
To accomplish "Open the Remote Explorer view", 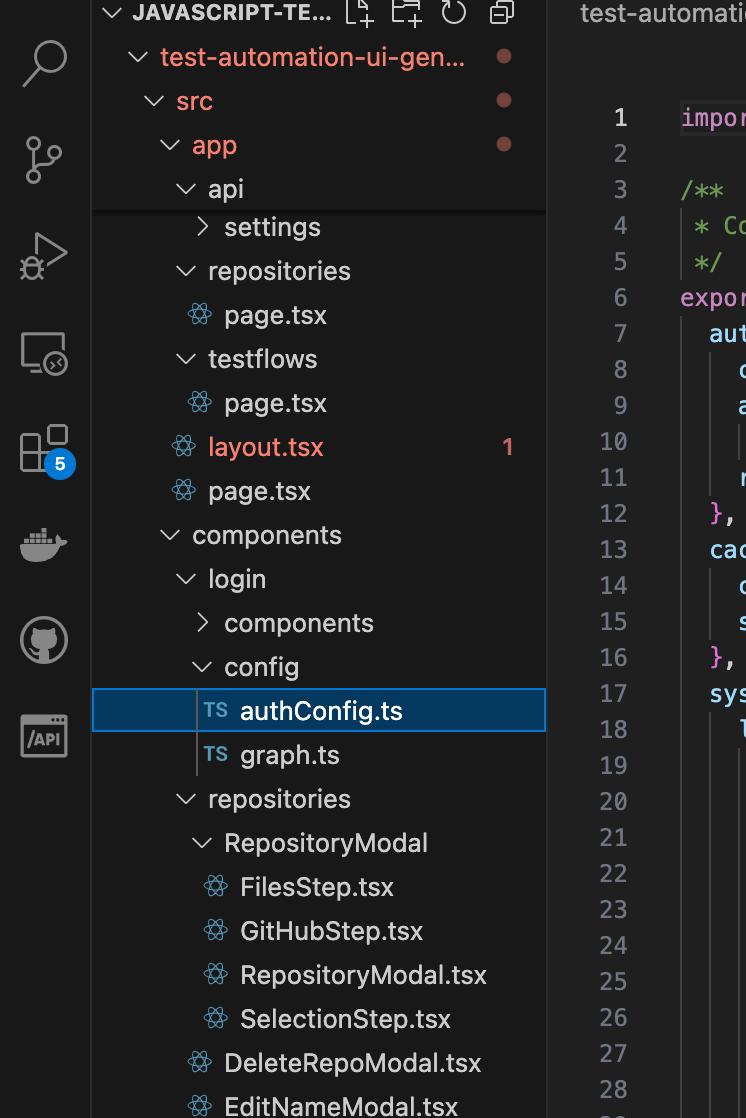I will pyautogui.click(x=44, y=354).
